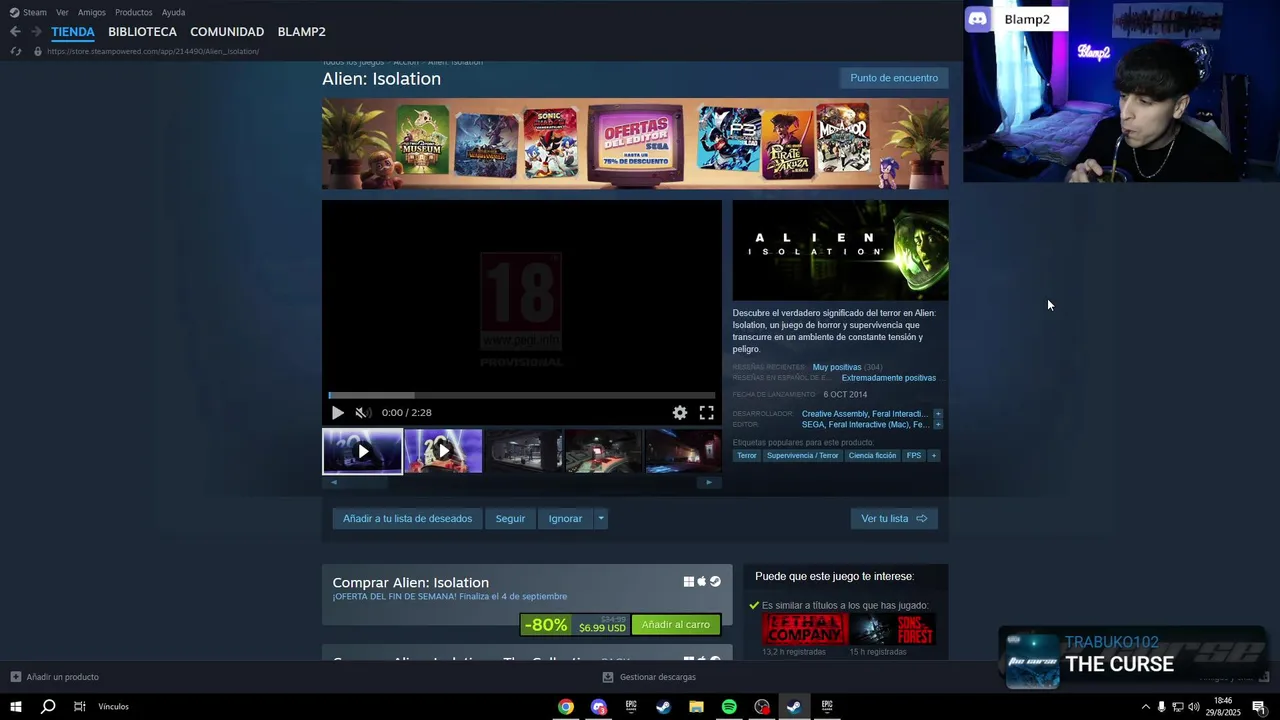
Task: Follow the game with Seguir button
Action: [x=510, y=519]
